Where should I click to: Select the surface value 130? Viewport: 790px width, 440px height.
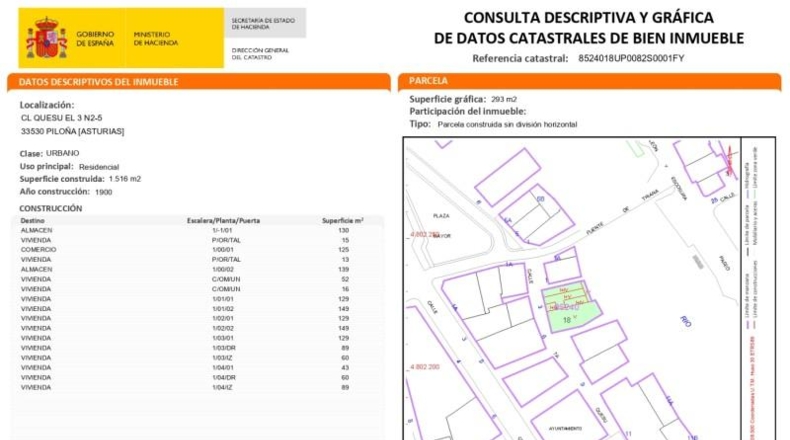tap(344, 230)
